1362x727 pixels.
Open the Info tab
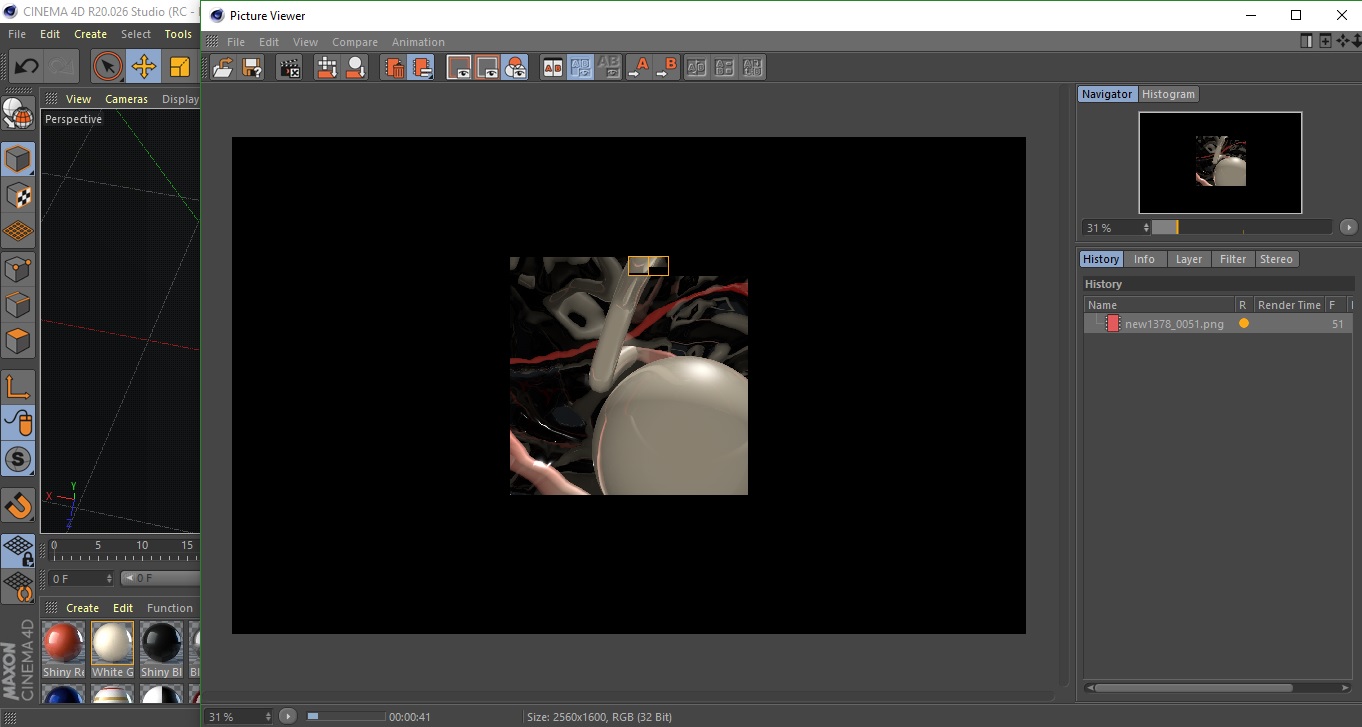pyautogui.click(x=1144, y=259)
